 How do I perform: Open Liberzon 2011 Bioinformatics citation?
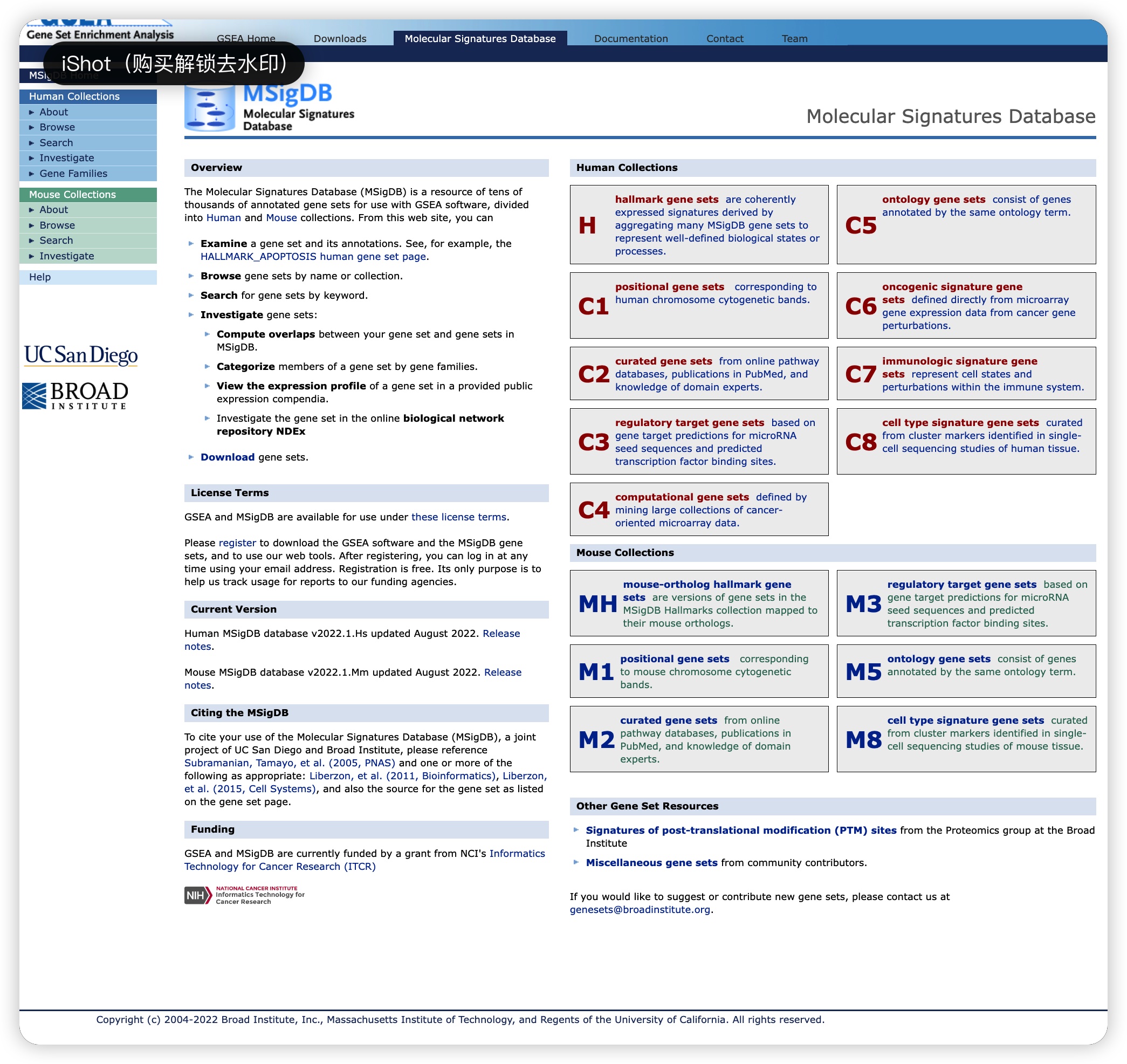pos(402,777)
